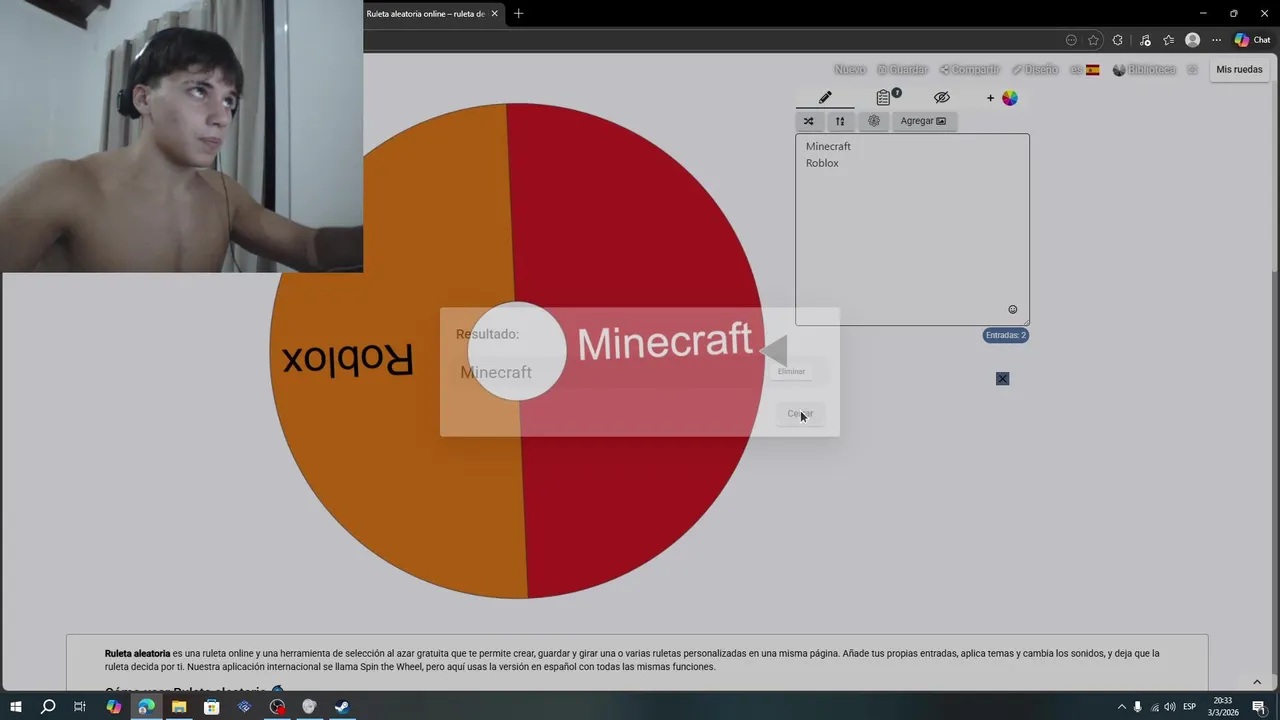Select the Minecraft entry line in list

[x=828, y=146]
